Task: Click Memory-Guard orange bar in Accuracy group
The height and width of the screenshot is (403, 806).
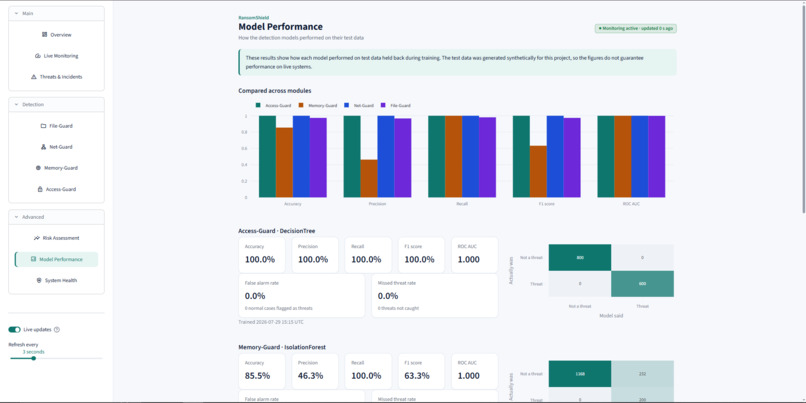Action: point(284,162)
